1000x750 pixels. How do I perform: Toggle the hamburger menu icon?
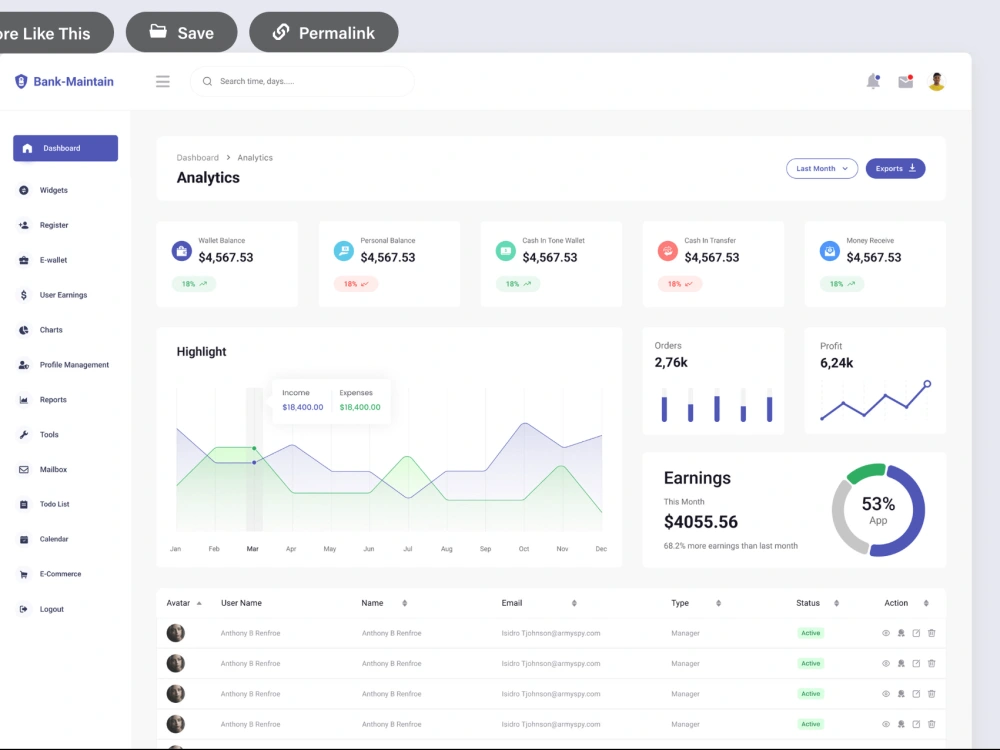[163, 82]
